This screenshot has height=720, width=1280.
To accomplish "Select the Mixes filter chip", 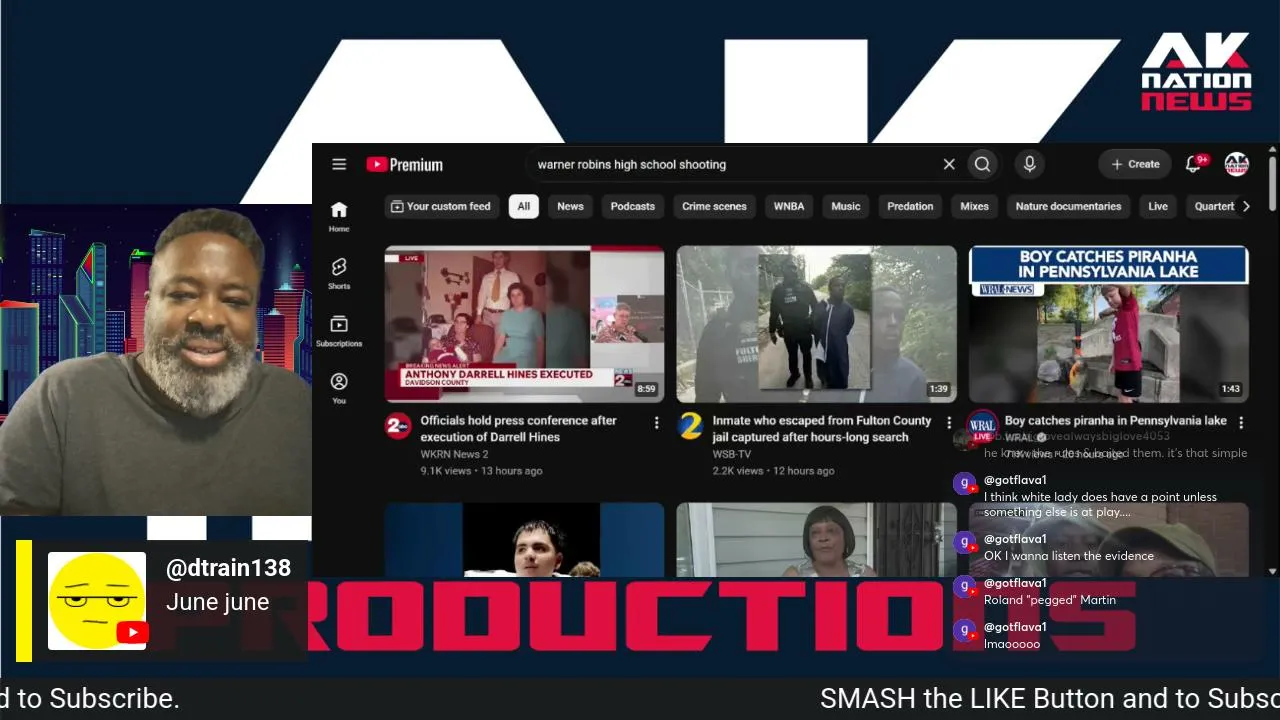I will point(974,206).
